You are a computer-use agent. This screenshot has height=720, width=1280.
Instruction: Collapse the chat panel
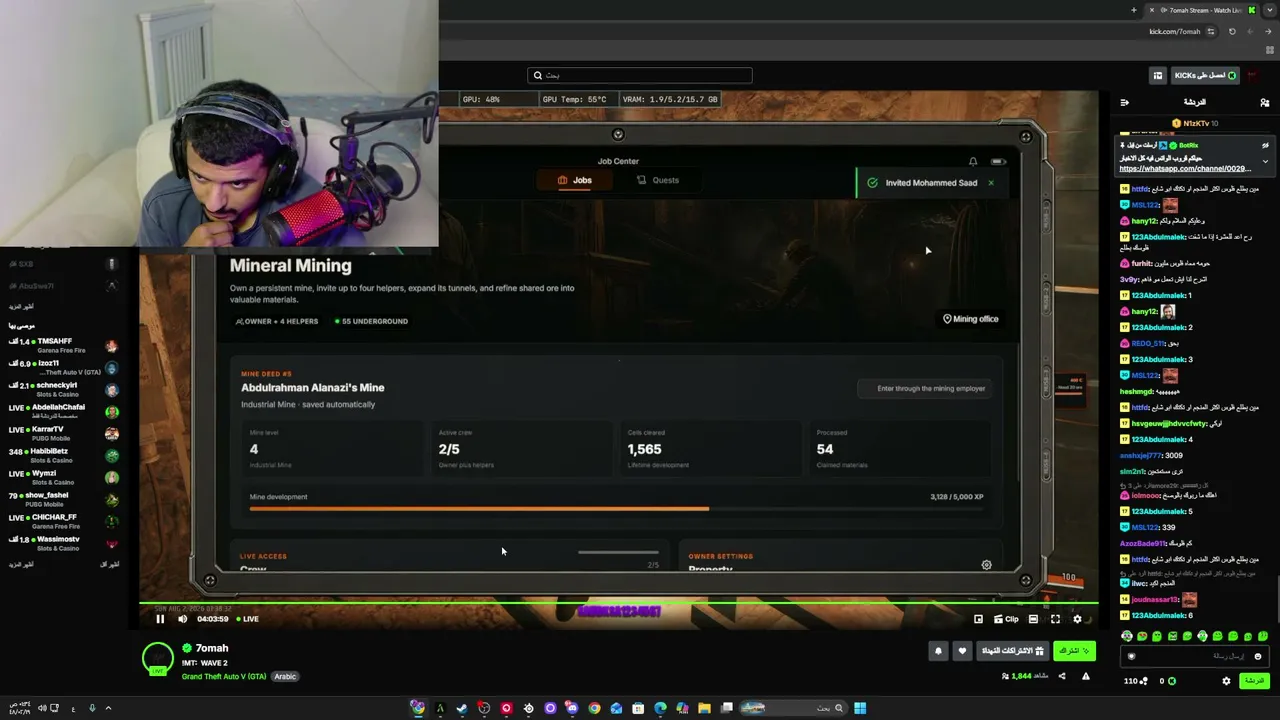[x=1125, y=102]
